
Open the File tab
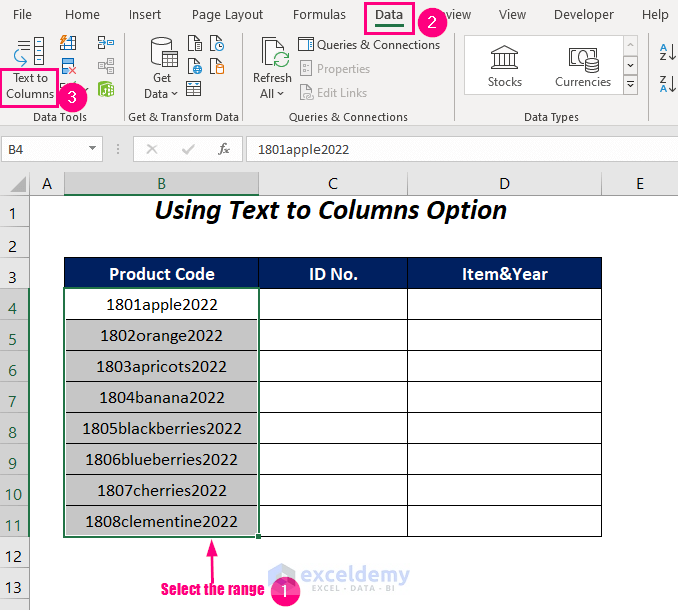tap(22, 15)
